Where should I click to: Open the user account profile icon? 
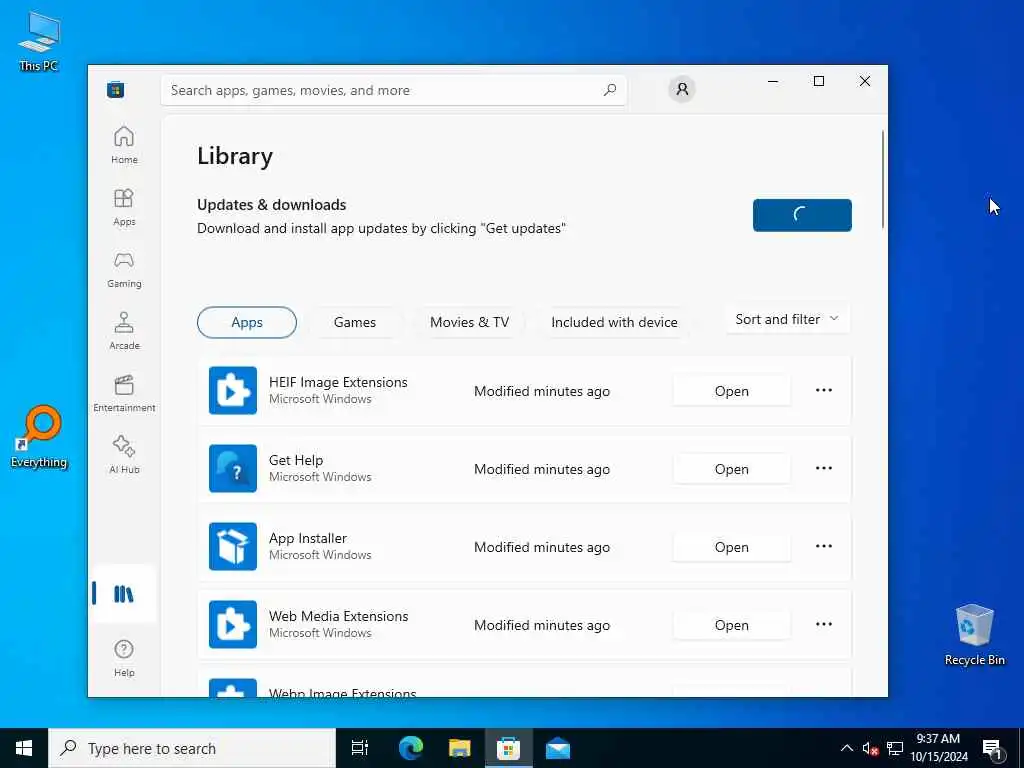(682, 89)
